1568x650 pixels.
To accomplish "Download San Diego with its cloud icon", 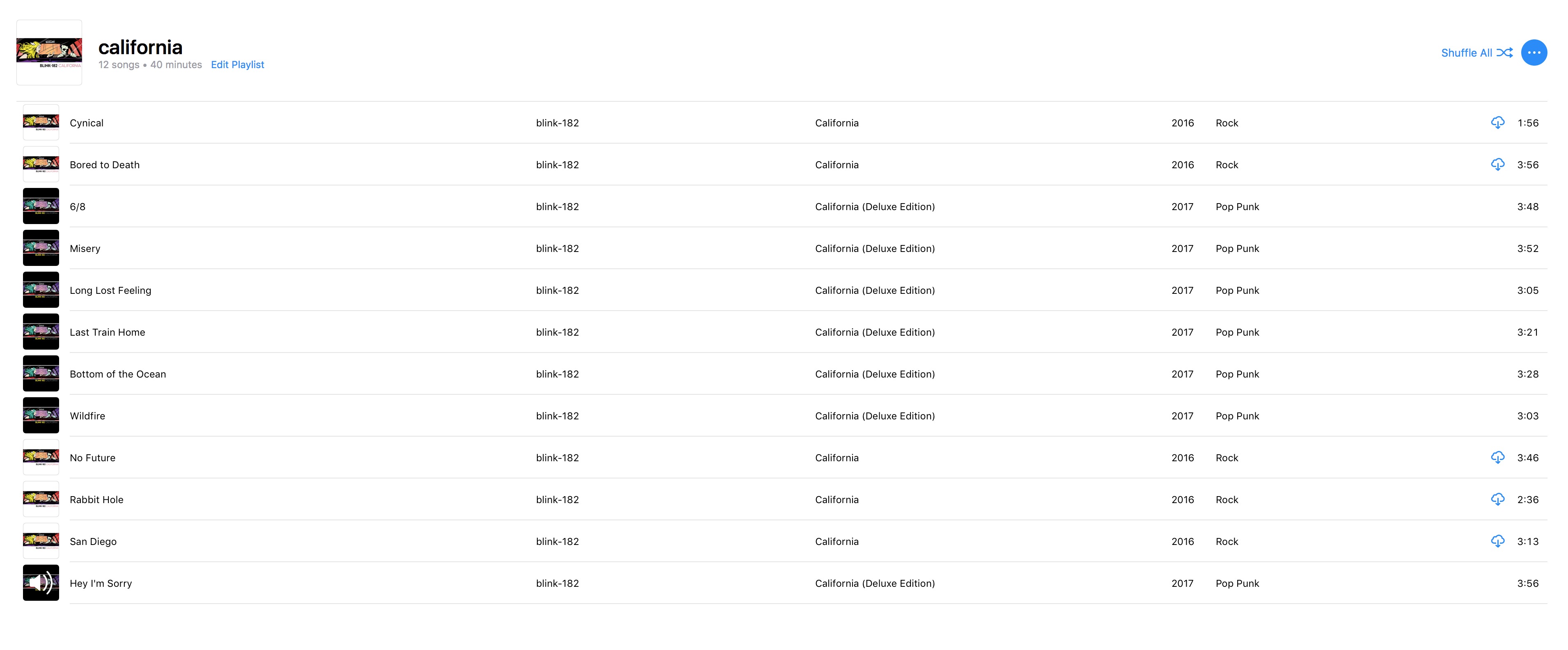I will pyautogui.click(x=1497, y=541).
